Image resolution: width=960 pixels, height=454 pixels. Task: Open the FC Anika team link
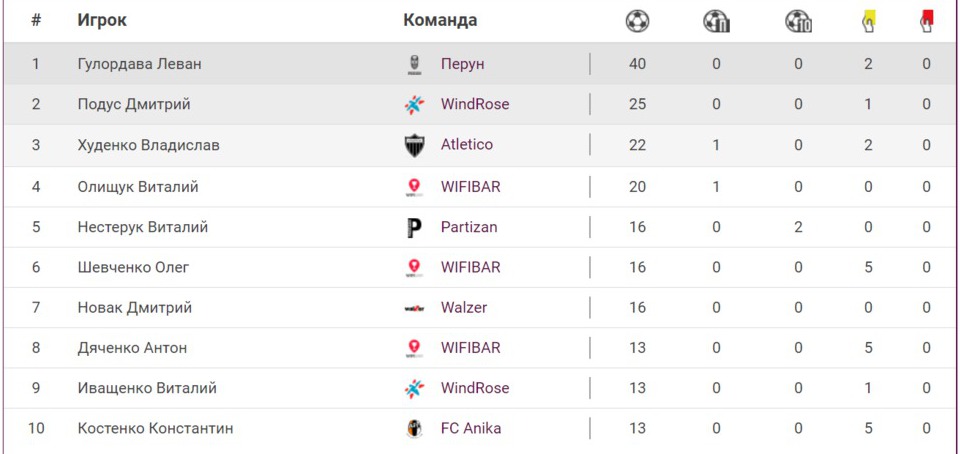click(x=471, y=429)
